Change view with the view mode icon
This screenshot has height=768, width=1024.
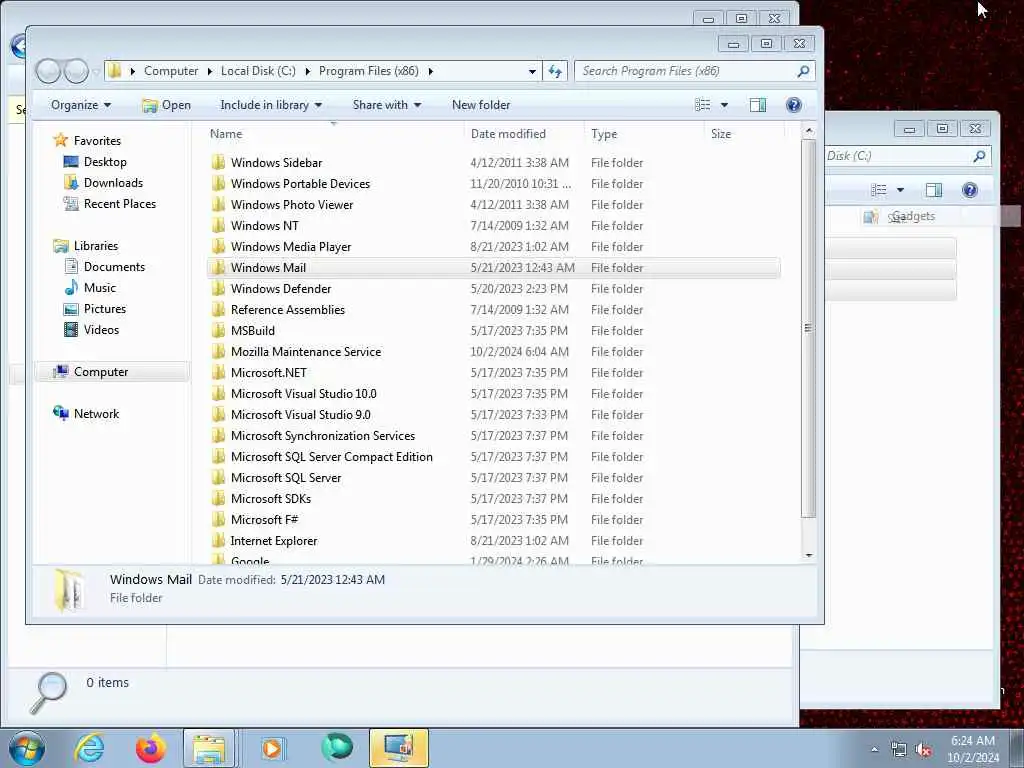703,105
